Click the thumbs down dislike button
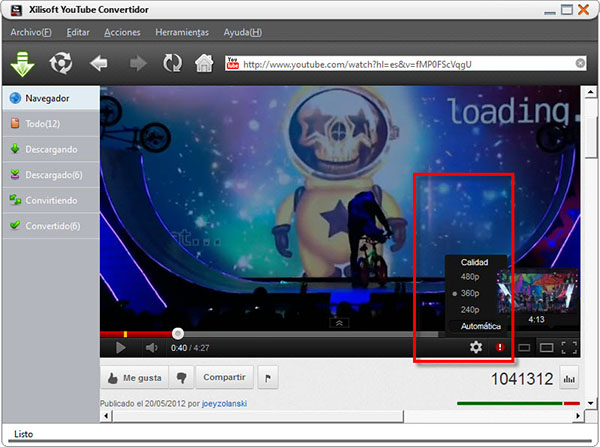Viewport: 600px width, 447px height. pyautogui.click(x=181, y=378)
